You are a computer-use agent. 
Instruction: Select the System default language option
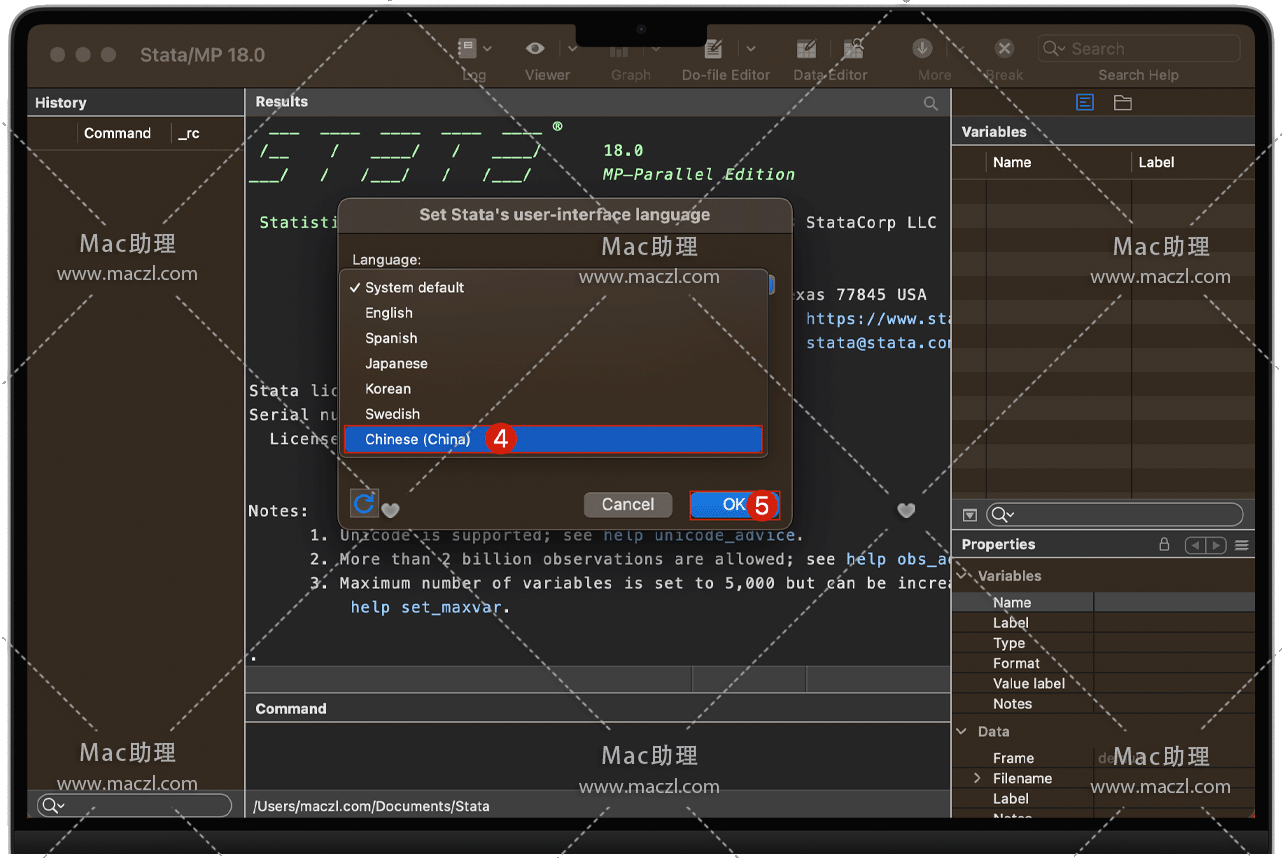pyautogui.click(x=414, y=288)
